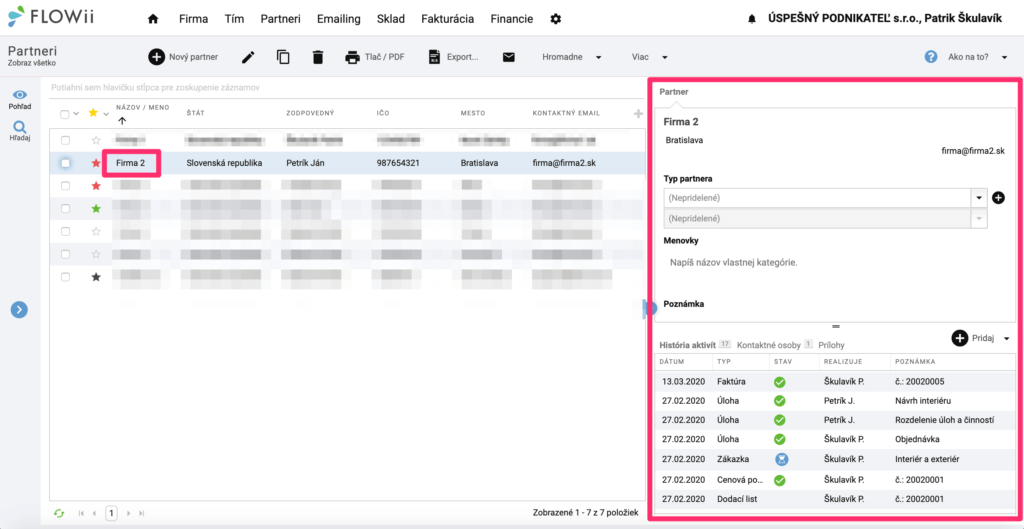Click the FLOWii logo
Viewport: 1024px width, 529px height.
pos(52,16)
